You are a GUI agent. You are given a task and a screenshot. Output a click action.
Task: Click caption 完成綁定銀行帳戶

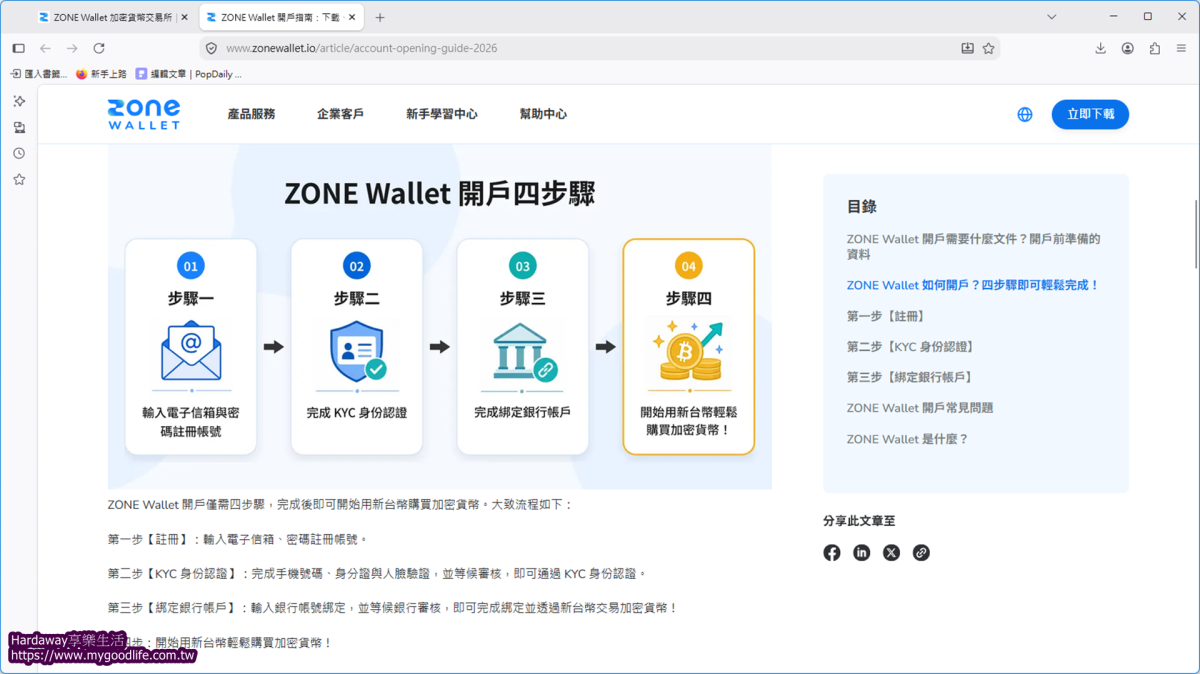523,413
